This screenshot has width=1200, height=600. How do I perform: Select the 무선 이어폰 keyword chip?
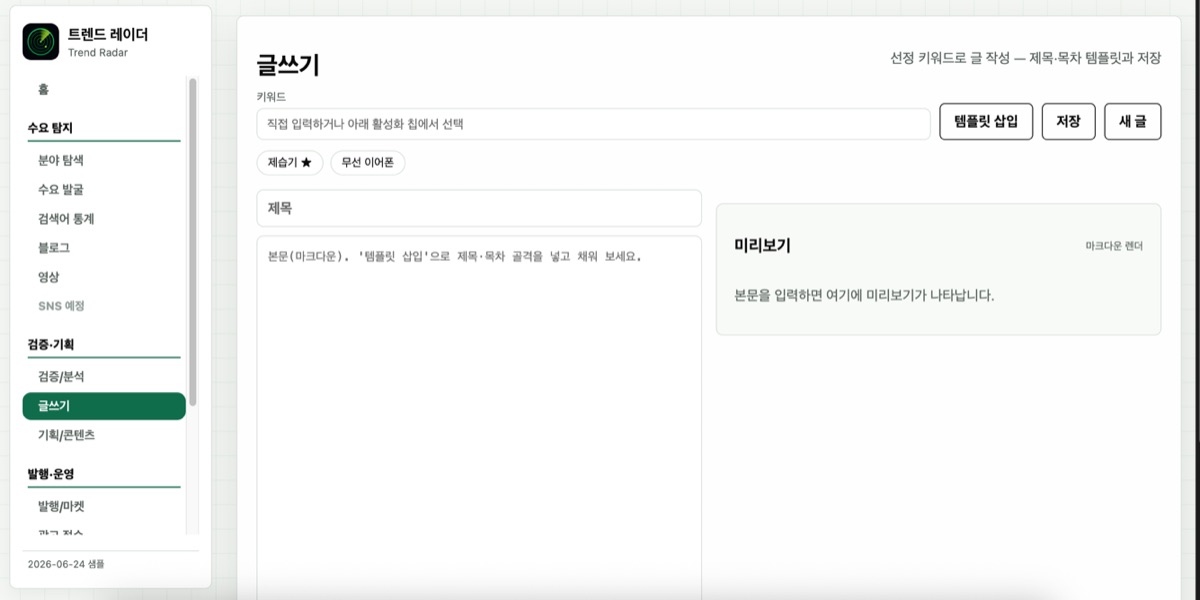368,162
